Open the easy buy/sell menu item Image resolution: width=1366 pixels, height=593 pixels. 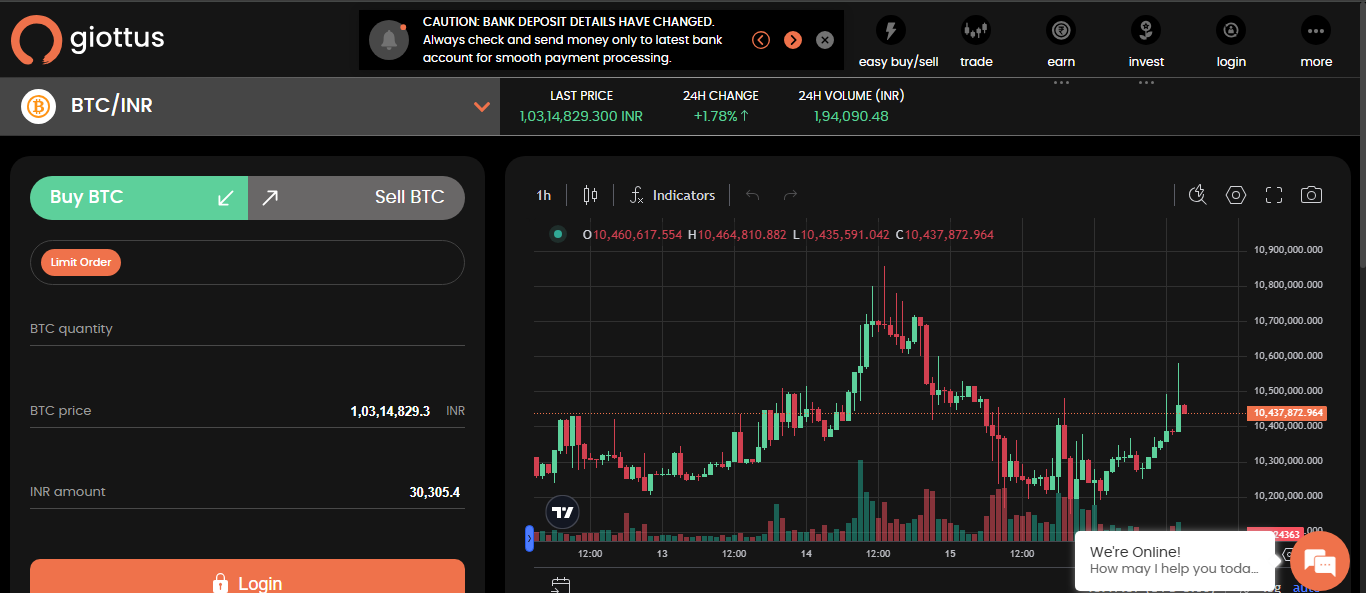point(898,43)
